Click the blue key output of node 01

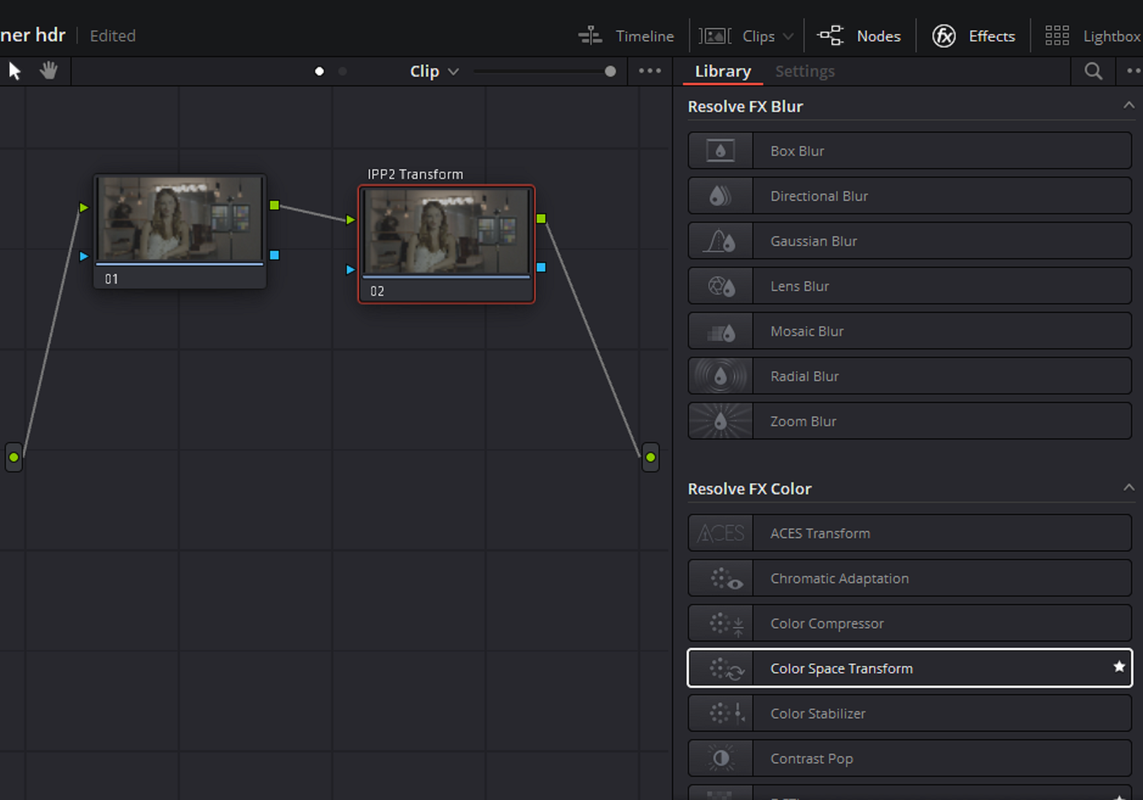[x=274, y=255]
